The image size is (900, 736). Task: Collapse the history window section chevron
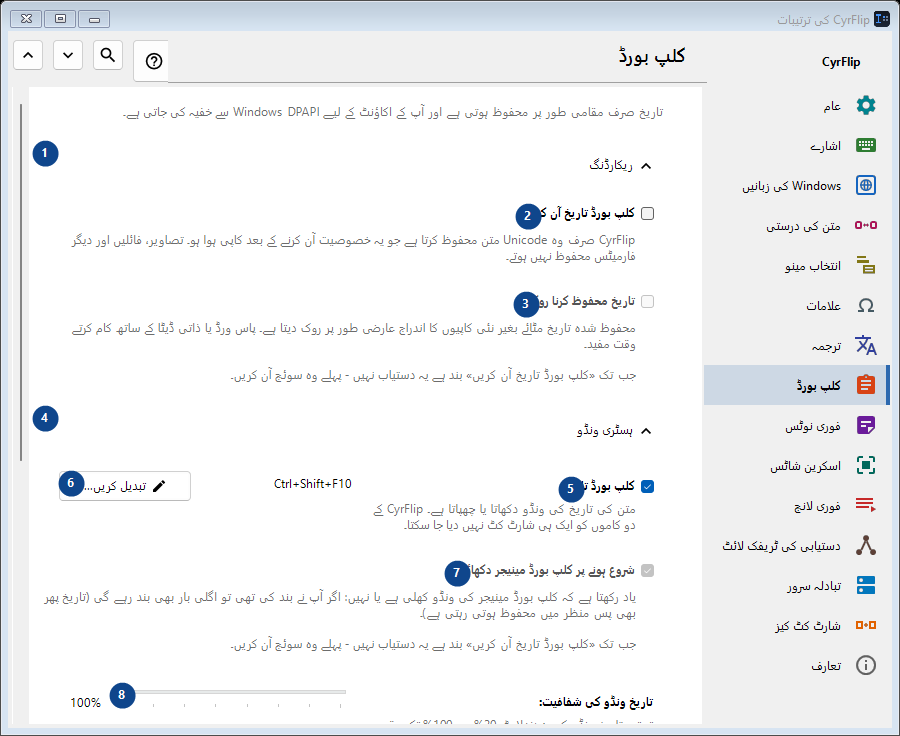coord(646,431)
